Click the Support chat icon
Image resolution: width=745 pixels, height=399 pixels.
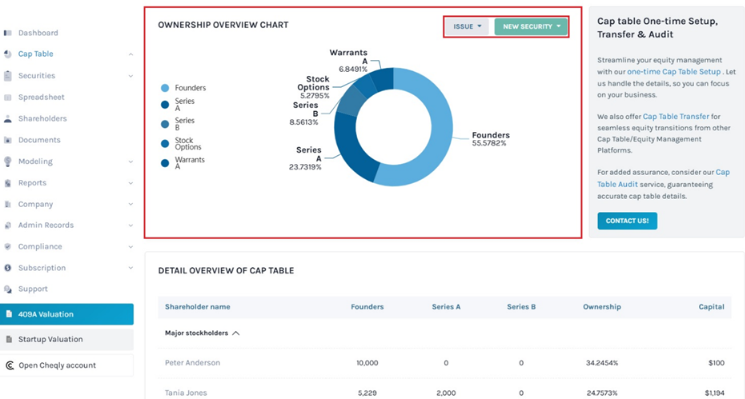click(x=8, y=289)
